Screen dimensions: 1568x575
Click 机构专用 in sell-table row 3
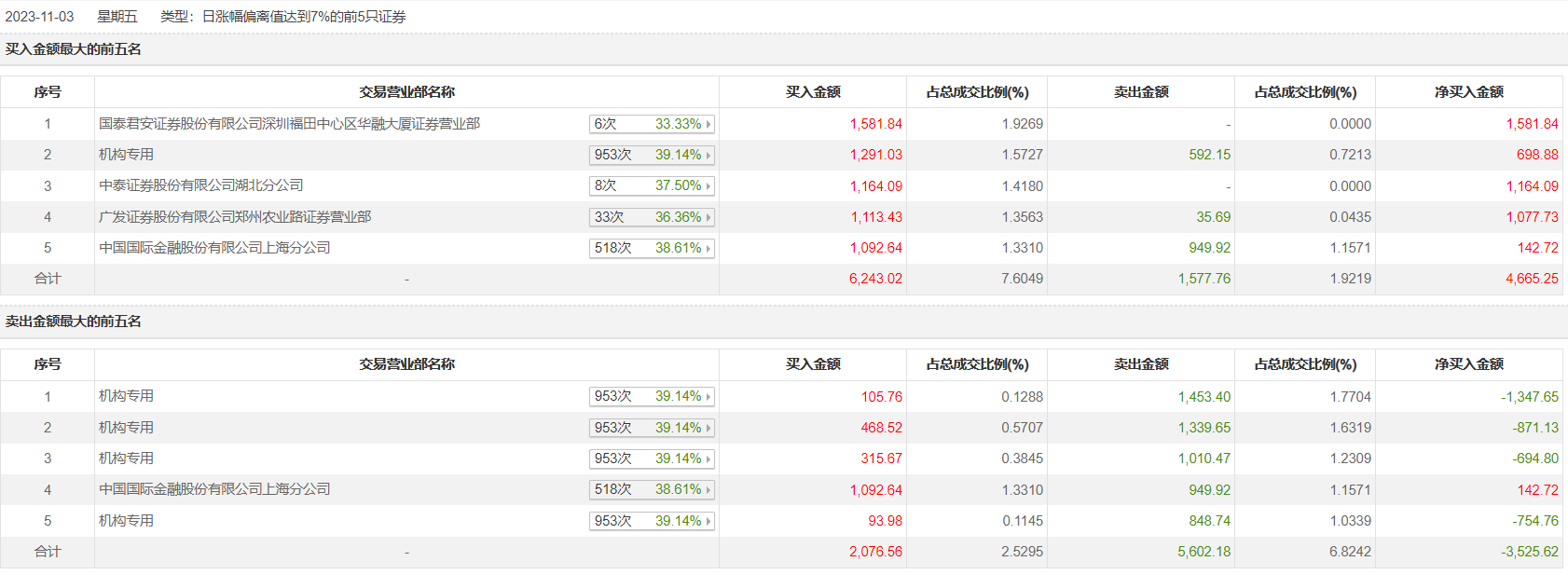coord(127,459)
